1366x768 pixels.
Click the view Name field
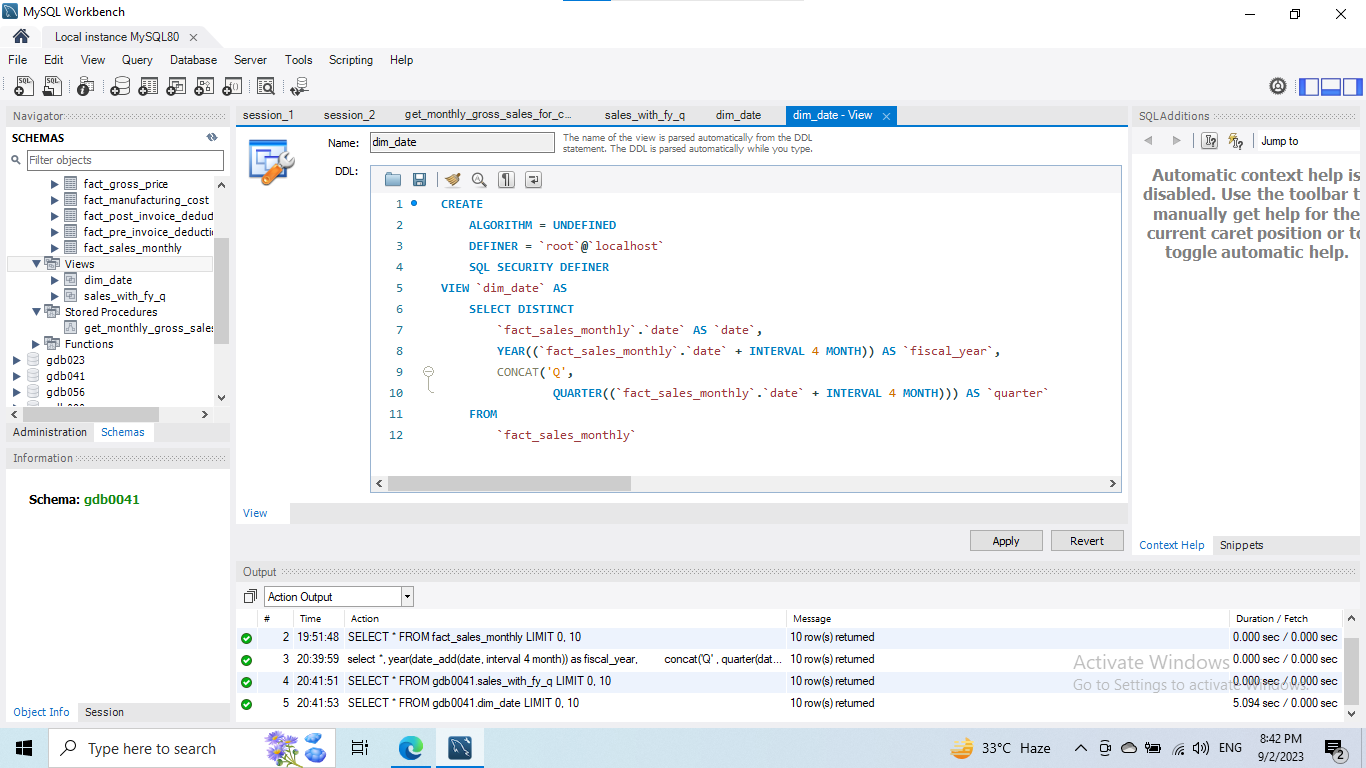pyautogui.click(x=462, y=143)
